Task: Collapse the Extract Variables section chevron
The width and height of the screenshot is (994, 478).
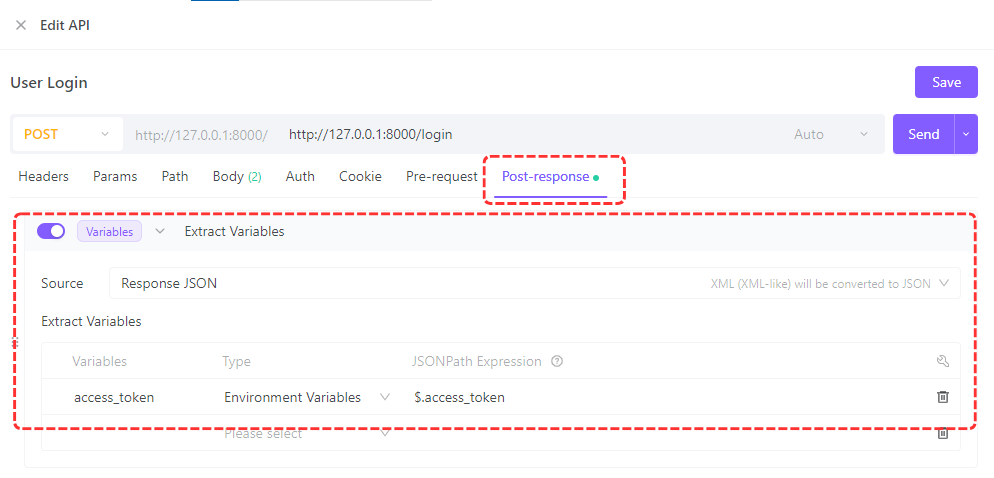Action: click(160, 231)
